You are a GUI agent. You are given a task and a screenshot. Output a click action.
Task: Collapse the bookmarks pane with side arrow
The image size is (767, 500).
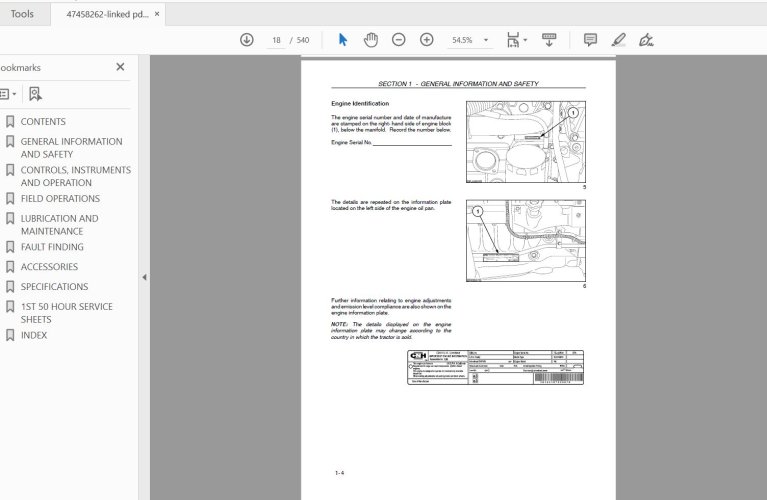pyautogui.click(x=144, y=277)
